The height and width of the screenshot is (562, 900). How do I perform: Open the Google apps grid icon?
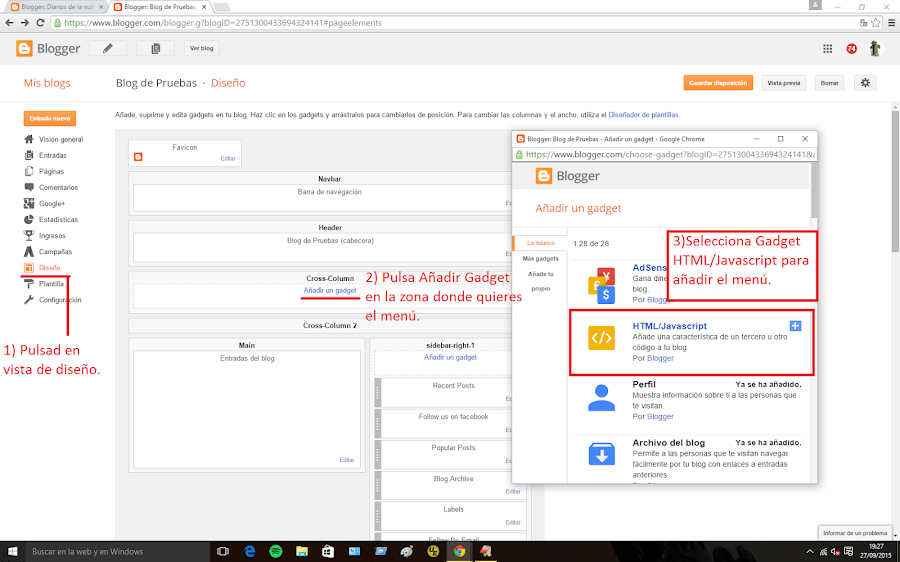coord(827,49)
